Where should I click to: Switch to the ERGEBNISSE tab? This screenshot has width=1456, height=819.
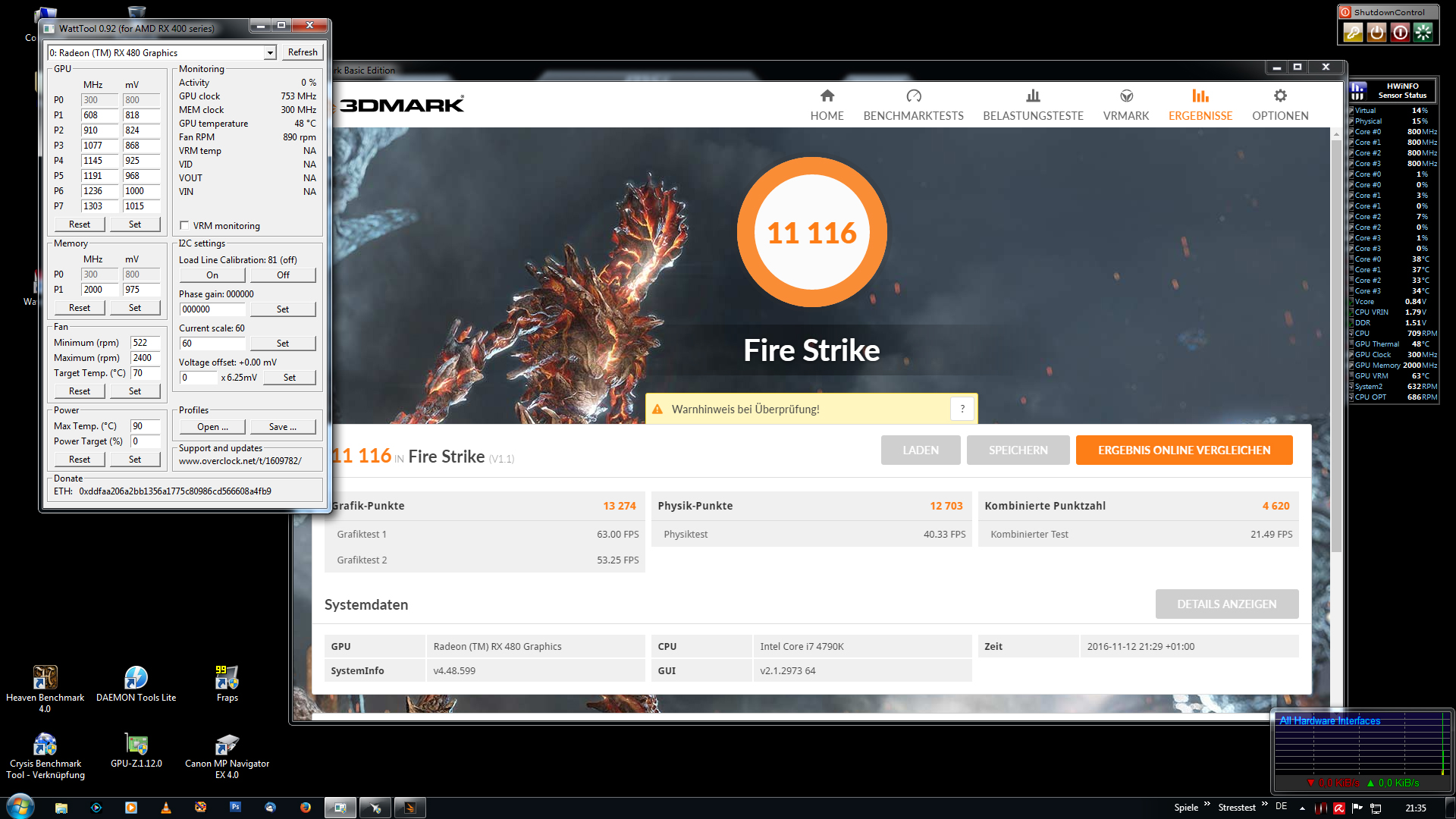point(1200,105)
